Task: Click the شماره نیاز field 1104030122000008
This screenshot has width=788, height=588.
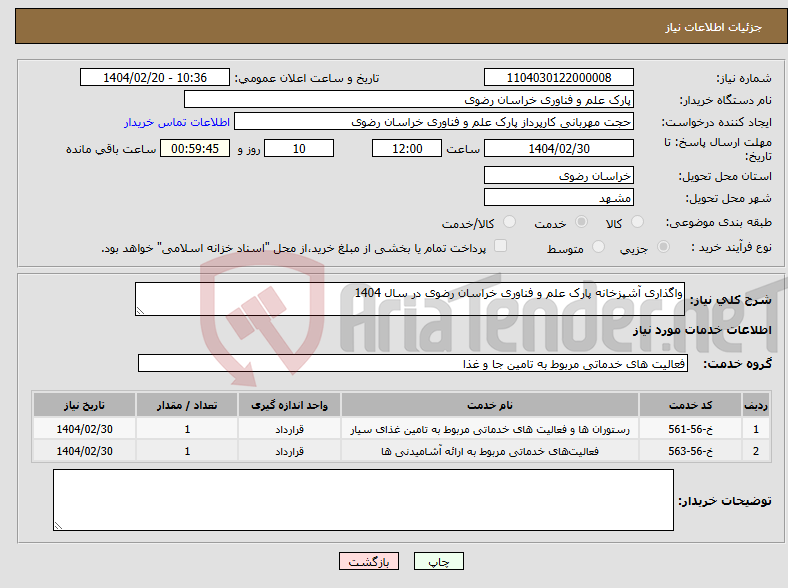Action: click(x=558, y=78)
